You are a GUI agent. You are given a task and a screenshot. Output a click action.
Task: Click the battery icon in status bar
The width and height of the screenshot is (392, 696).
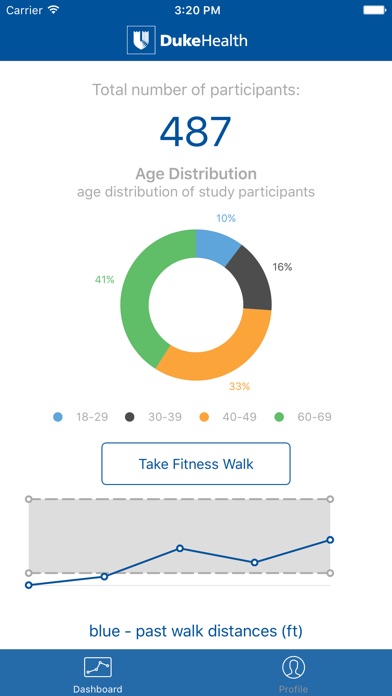(x=374, y=10)
